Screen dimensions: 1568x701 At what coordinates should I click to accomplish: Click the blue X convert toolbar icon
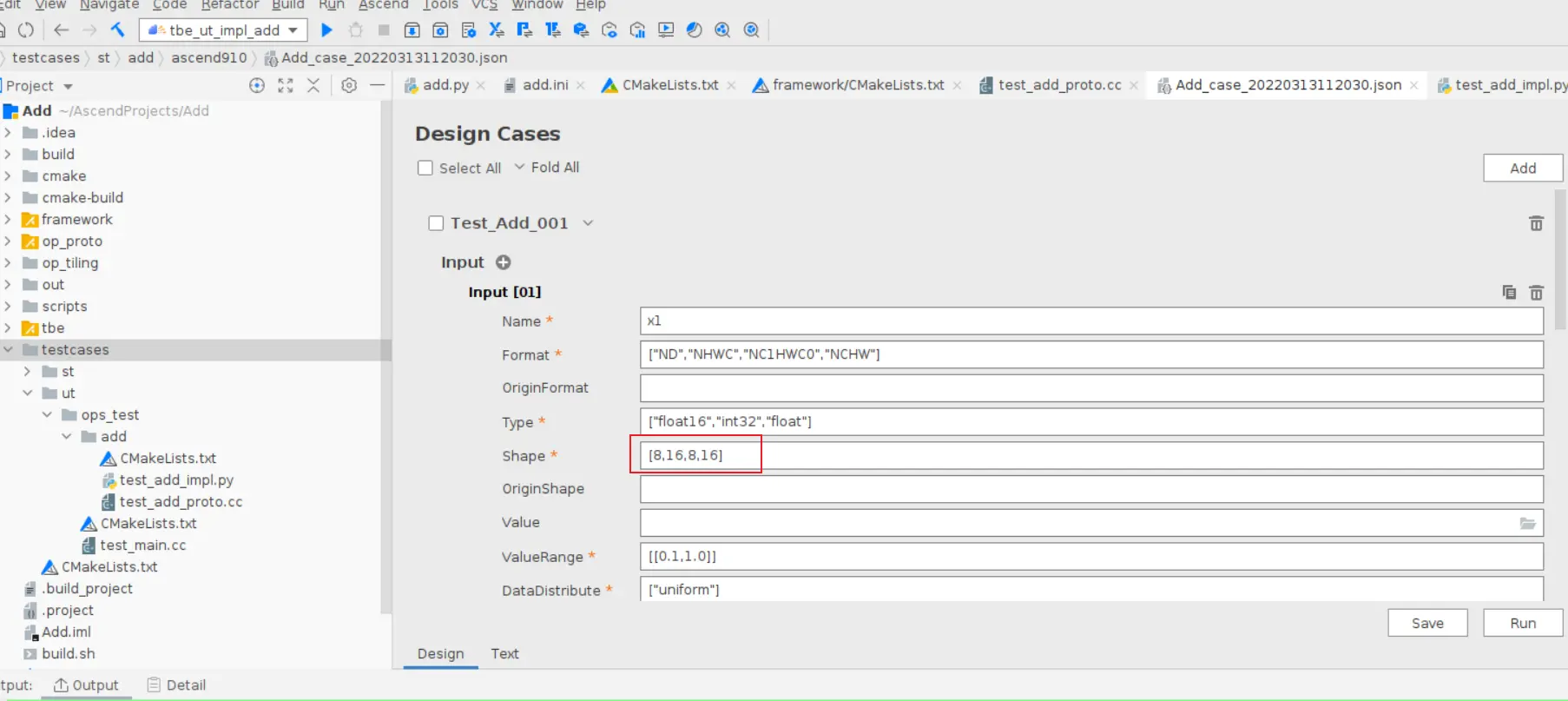point(497,30)
